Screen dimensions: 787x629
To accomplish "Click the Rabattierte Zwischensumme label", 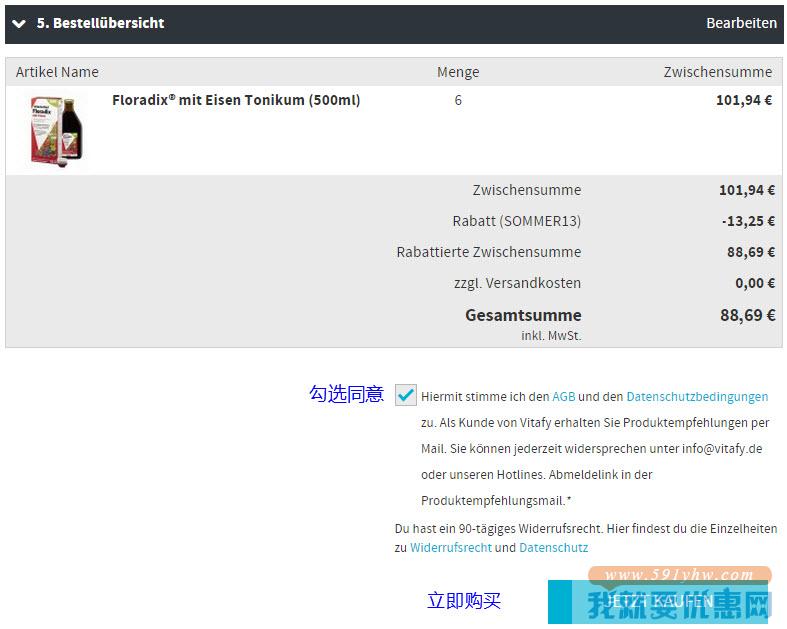I will (x=488, y=252).
